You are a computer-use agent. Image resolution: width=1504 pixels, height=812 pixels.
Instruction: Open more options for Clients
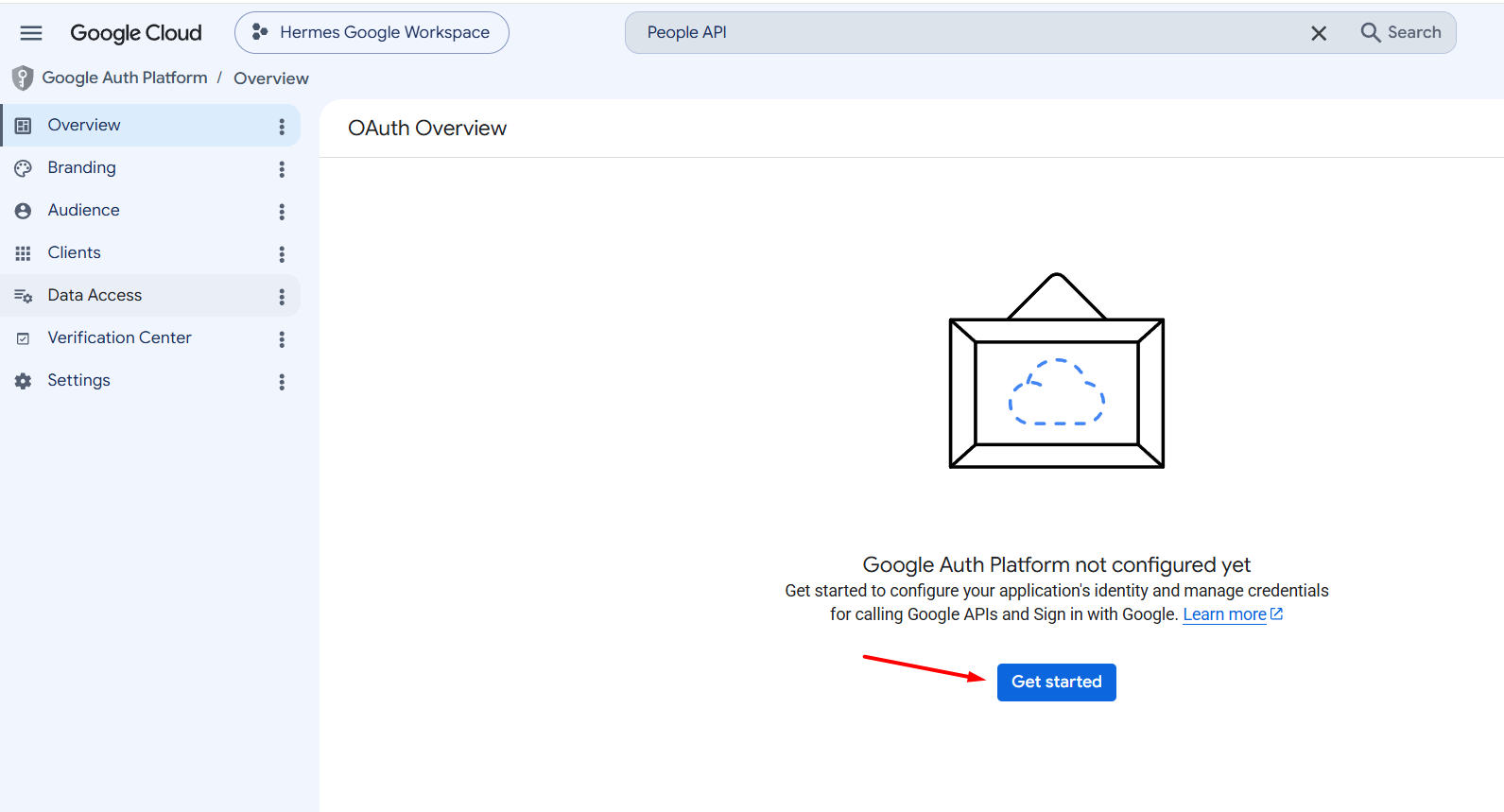click(x=282, y=254)
